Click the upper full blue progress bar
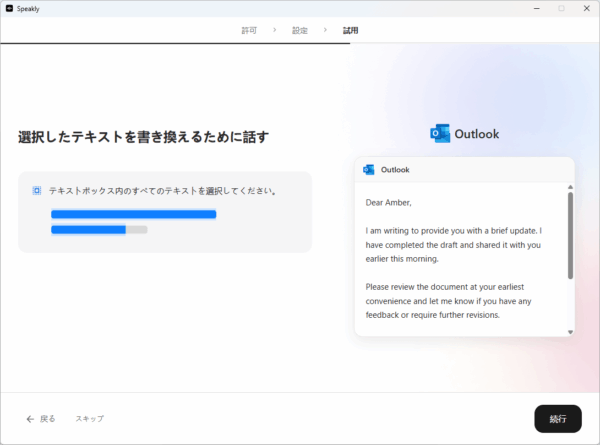This screenshot has width=600, height=445. click(x=133, y=214)
